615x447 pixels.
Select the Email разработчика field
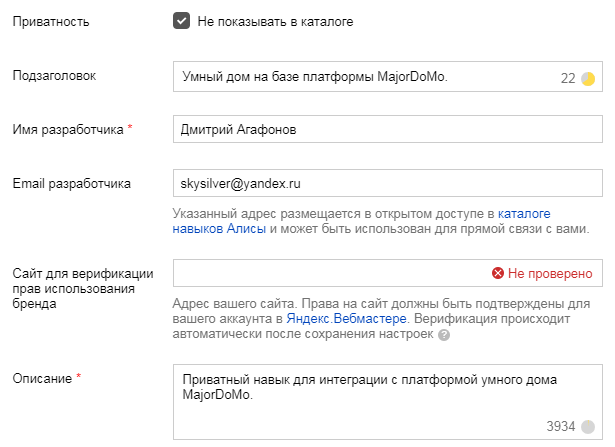pos(386,184)
